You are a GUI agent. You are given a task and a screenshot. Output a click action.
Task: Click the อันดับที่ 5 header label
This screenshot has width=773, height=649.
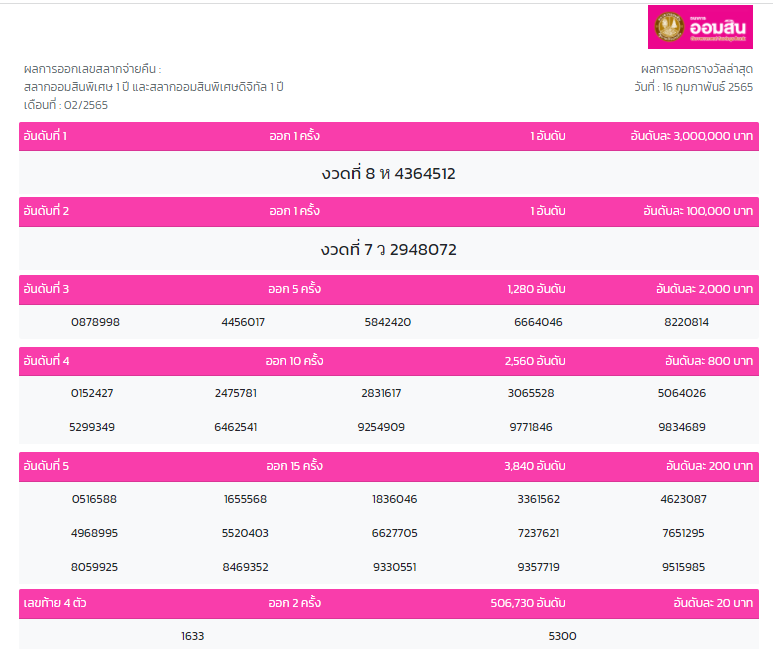[46, 465]
